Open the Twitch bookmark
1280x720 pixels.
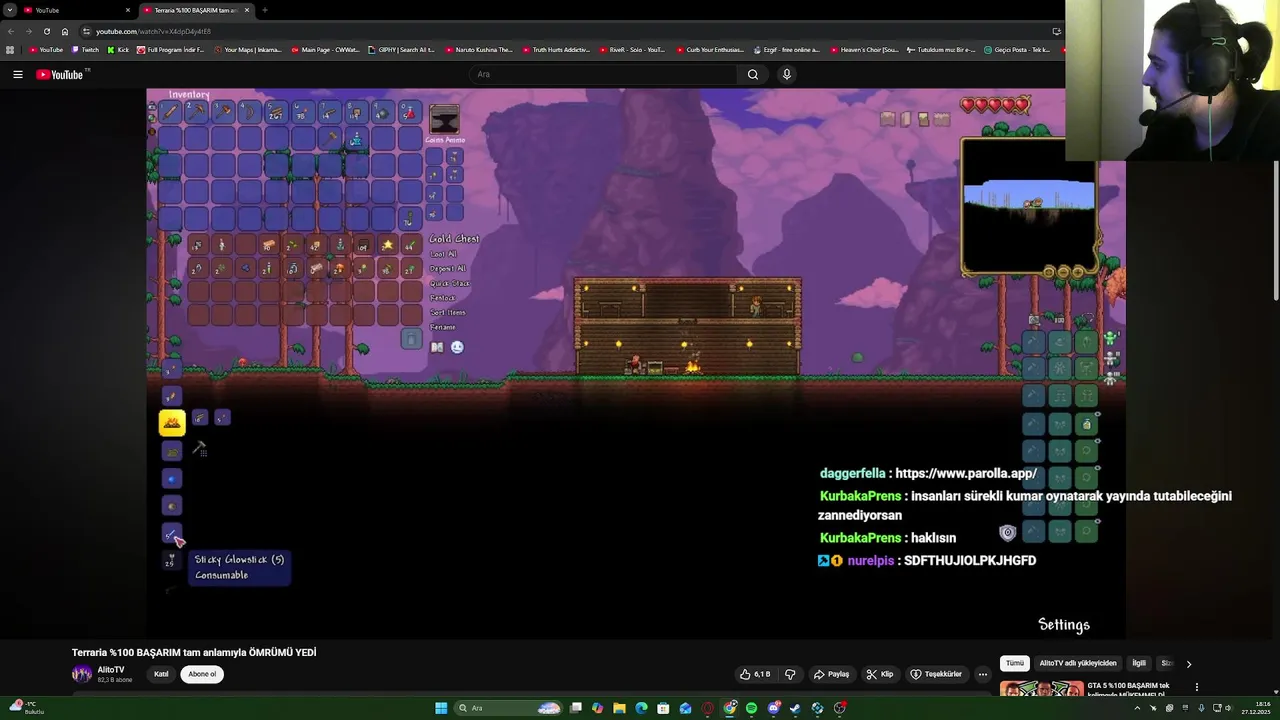click(x=85, y=50)
